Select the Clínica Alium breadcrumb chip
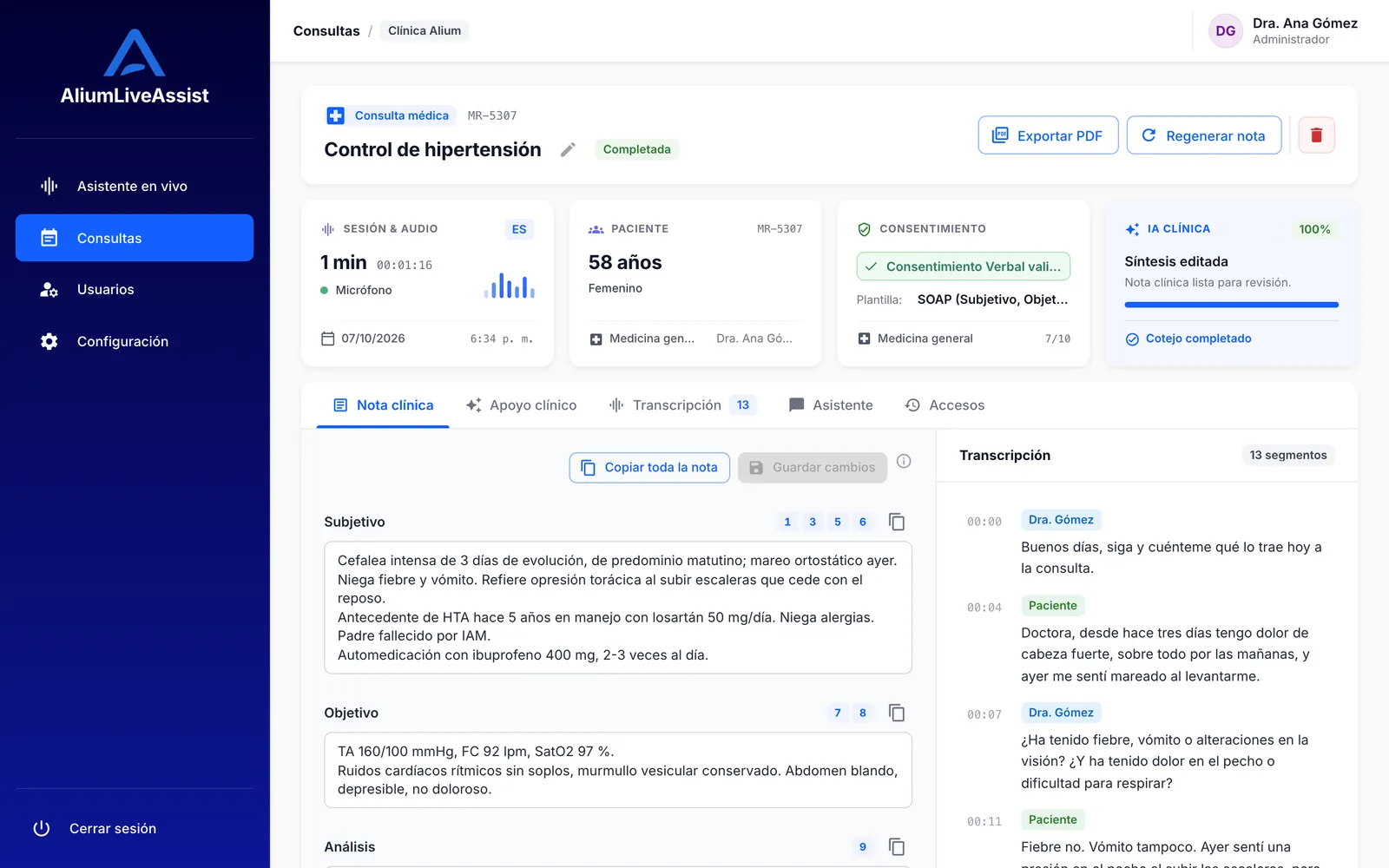The width and height of the screenshot is (1389, 868). tap(425, 30)
